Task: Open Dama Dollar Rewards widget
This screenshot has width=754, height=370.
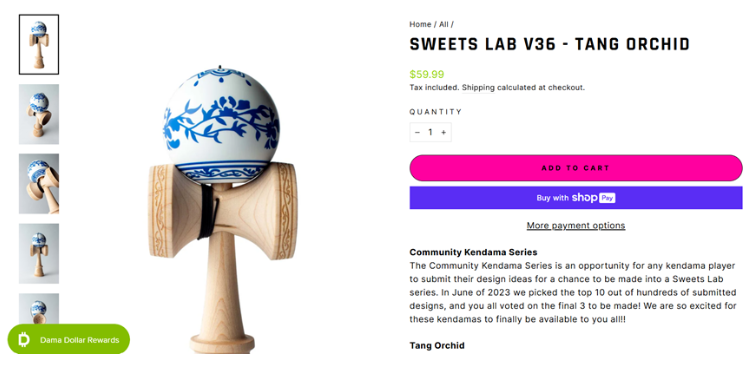Action: pos(69,340)
